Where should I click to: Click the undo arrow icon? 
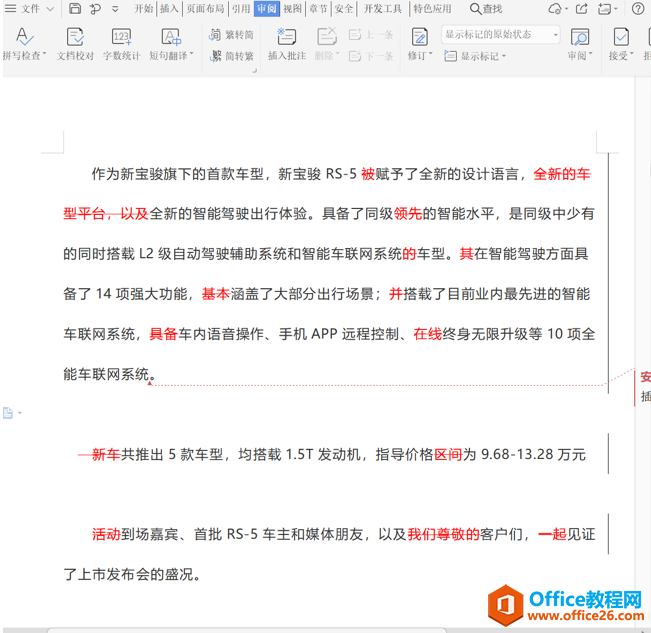point(95,8)
